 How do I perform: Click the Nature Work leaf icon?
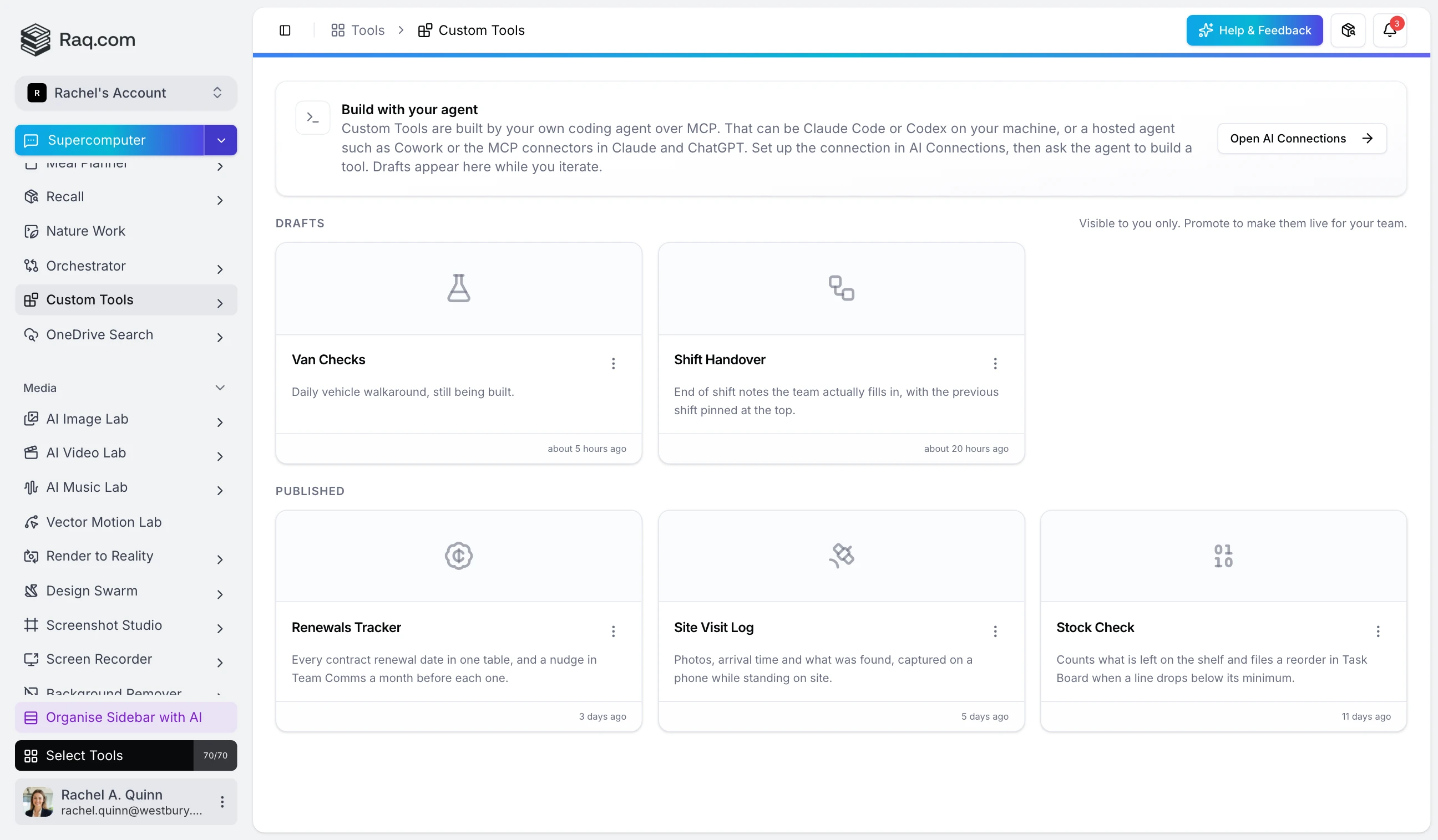point(31,231)
